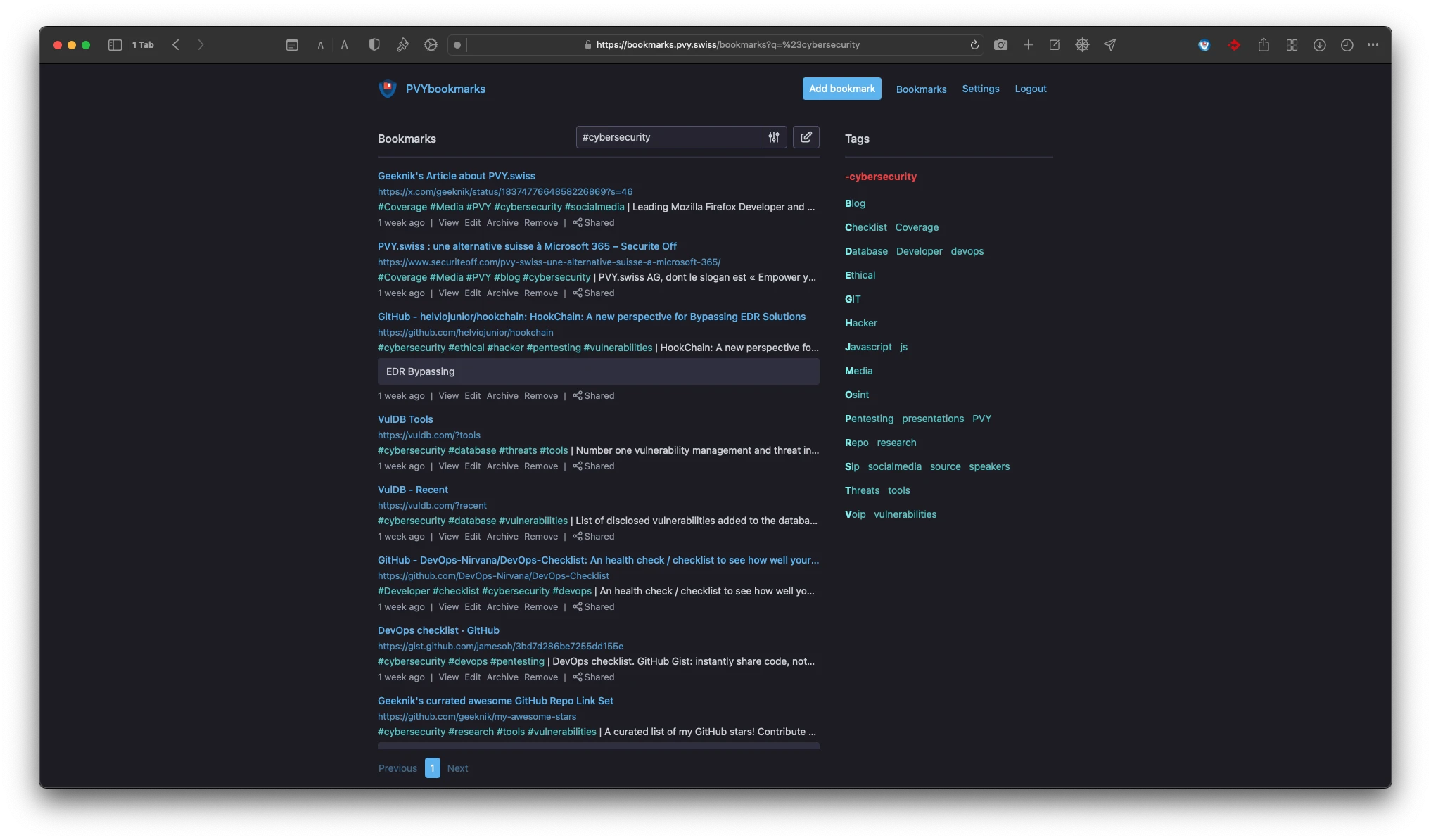Open the red extension icon in toolbar
This screenshot has width=1431, height=840.
coord(1234,45)
